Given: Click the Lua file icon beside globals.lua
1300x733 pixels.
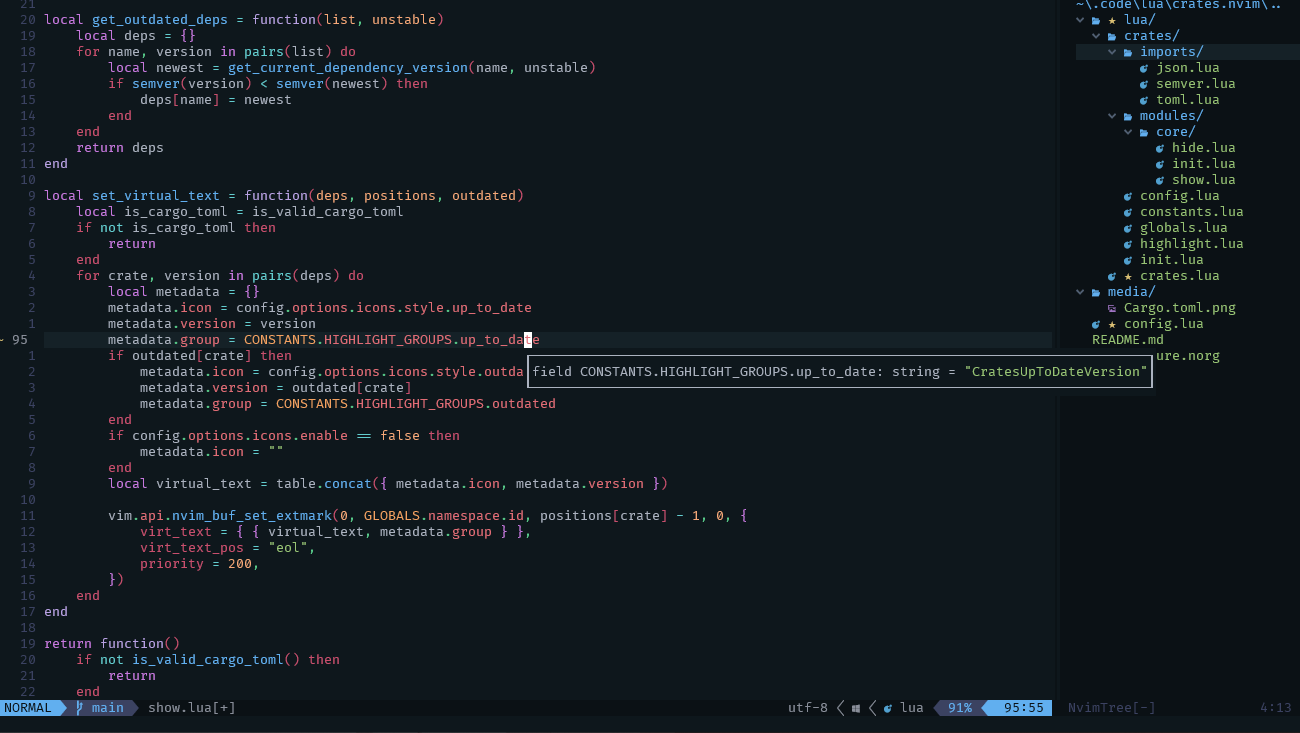Looking at the screenshot, I should click(x=1128, y=228).
